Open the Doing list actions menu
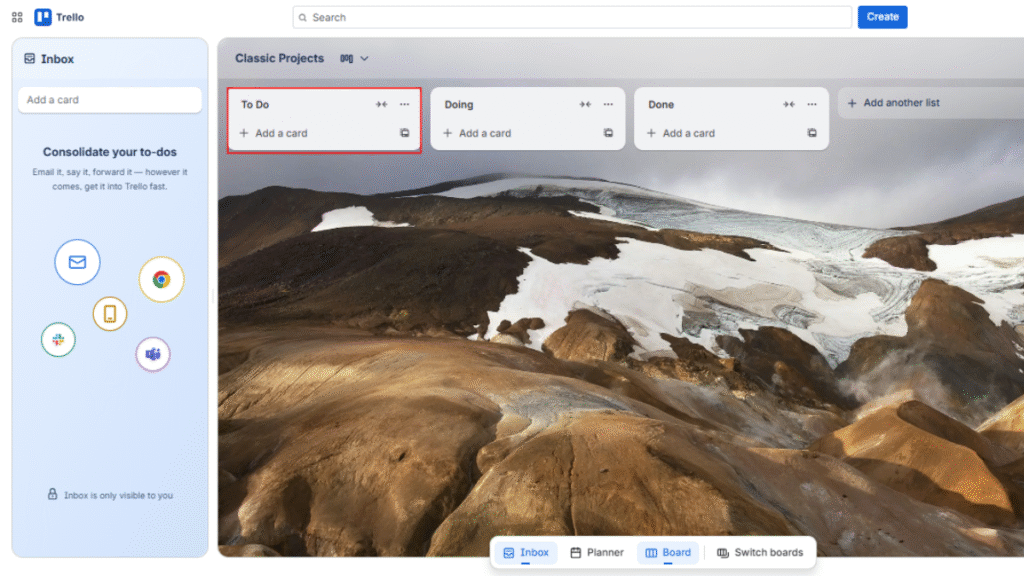The height and width of the screenshot is (576, 1024). coord(609,103)
